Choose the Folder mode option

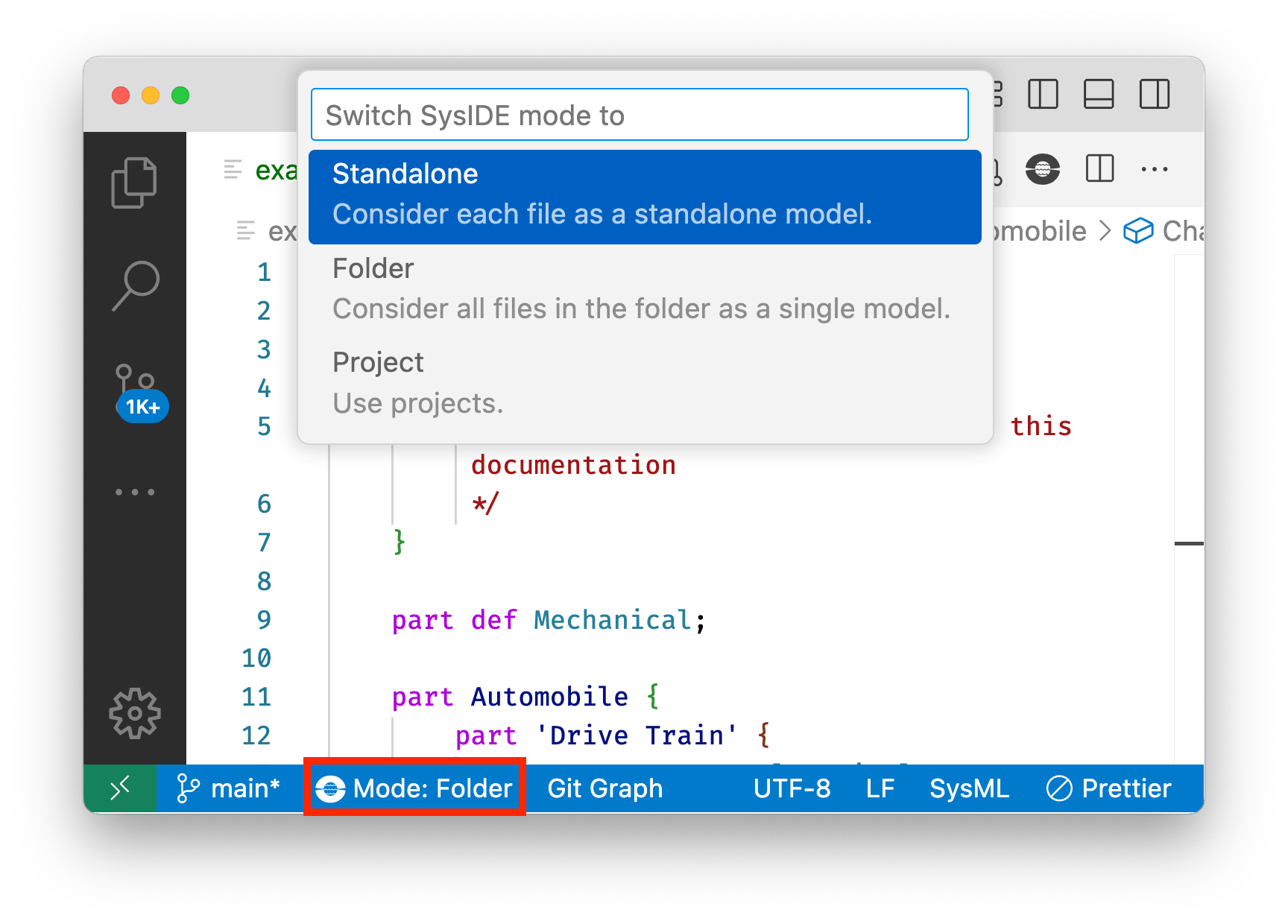644,289
